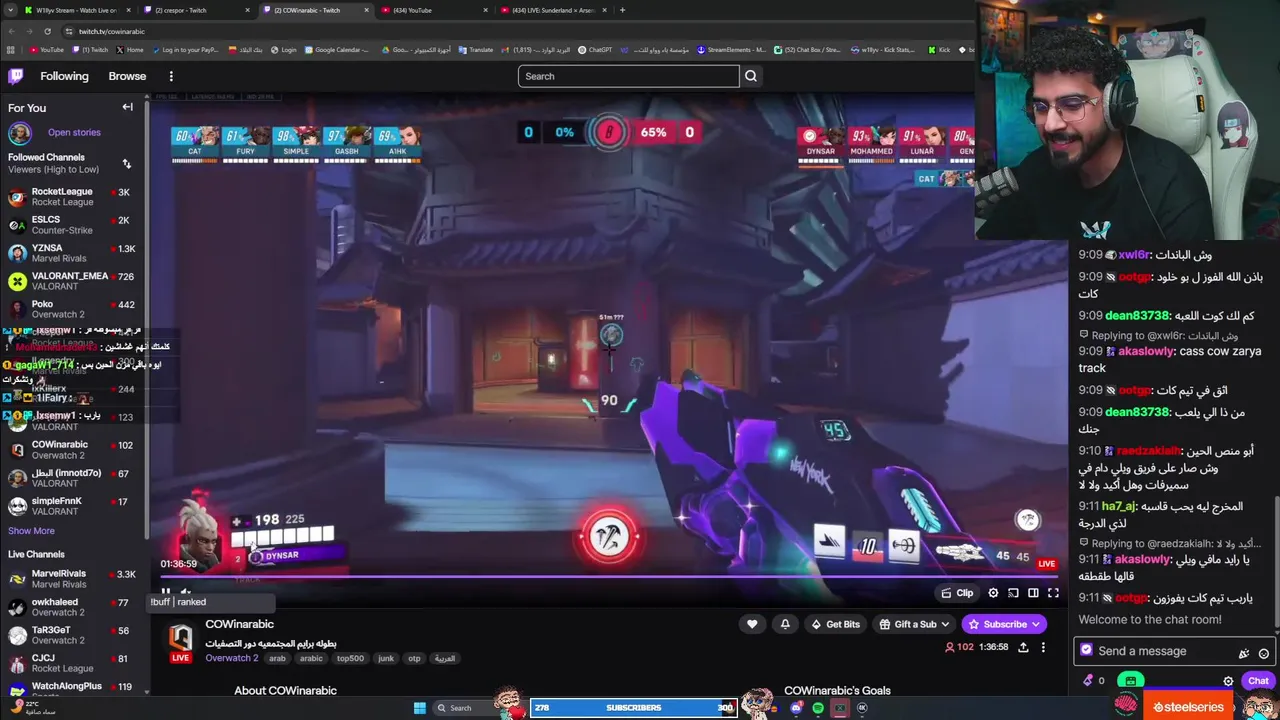Viewport: 1280px width, 720px height.
Task: Pause the live stream
Action: [x=166, y=592]
